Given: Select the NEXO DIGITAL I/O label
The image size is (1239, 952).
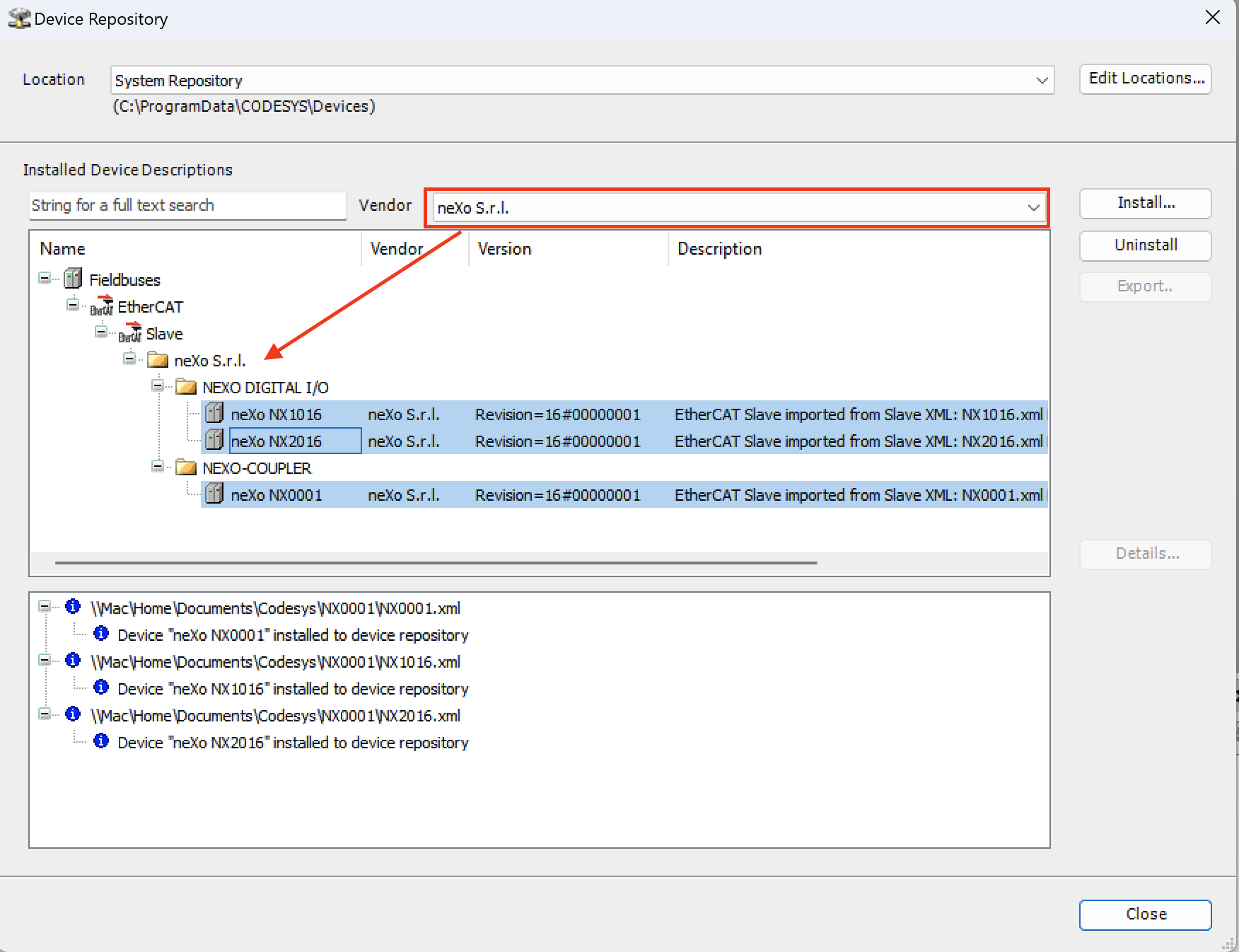Looking at the screenshot, I should pos(266,388).
